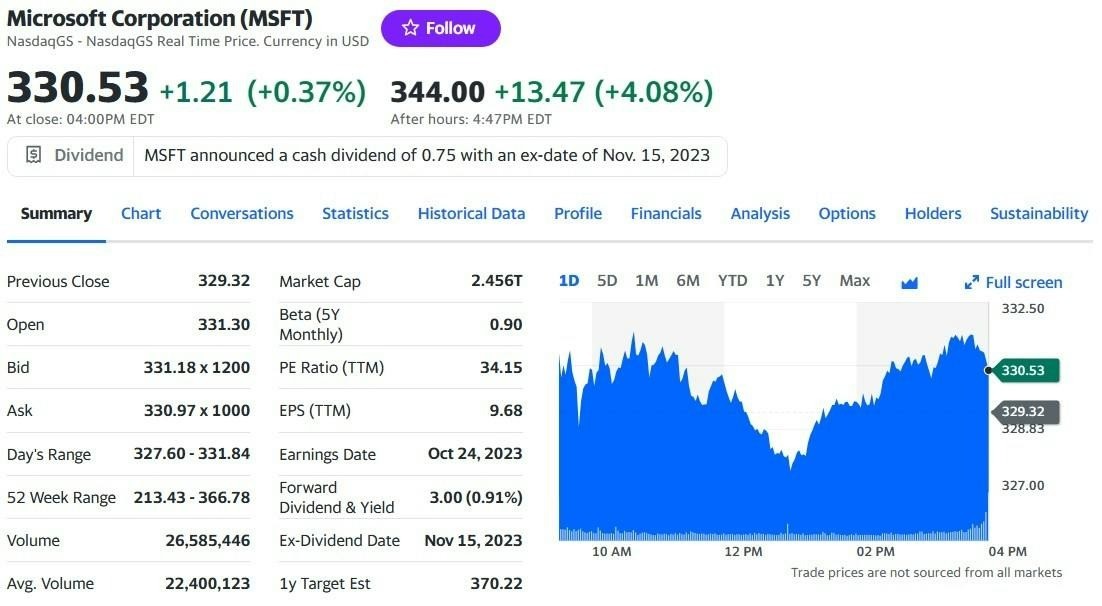Select the 1D chart range

tap(569, 281)
